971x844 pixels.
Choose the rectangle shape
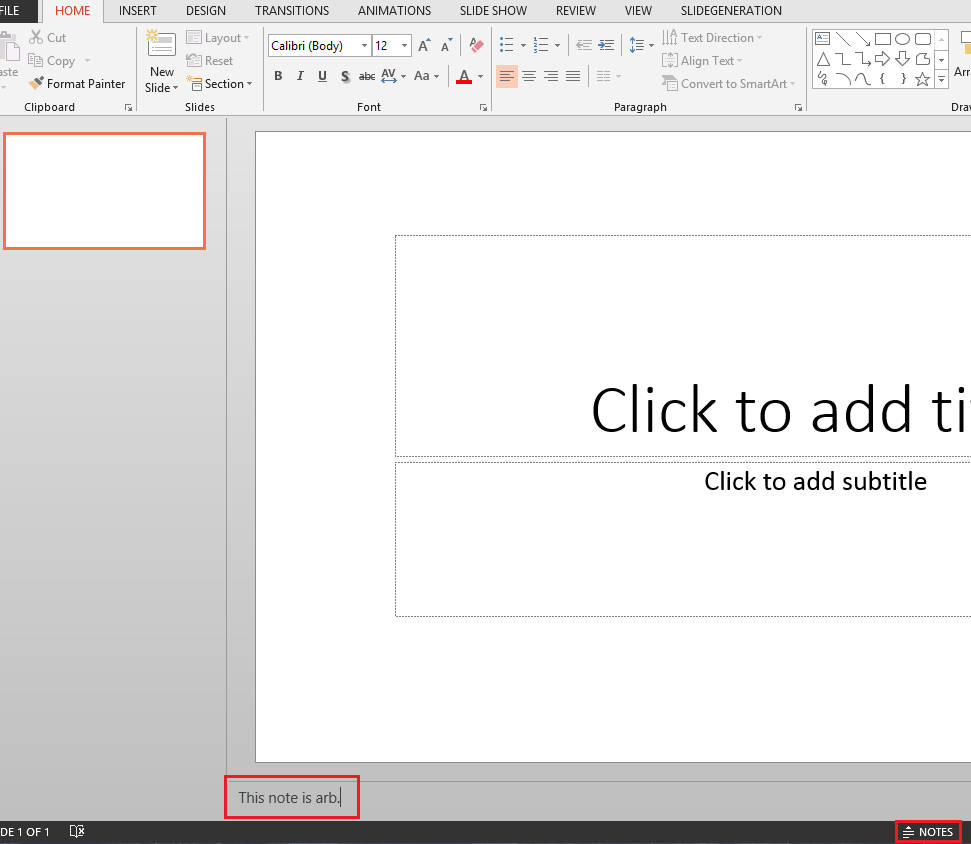882,39
